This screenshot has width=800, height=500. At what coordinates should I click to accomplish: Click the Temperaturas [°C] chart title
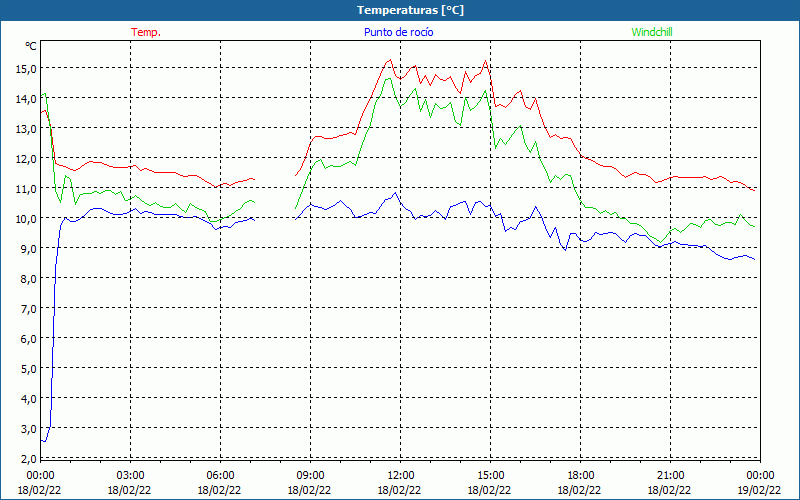410,10
